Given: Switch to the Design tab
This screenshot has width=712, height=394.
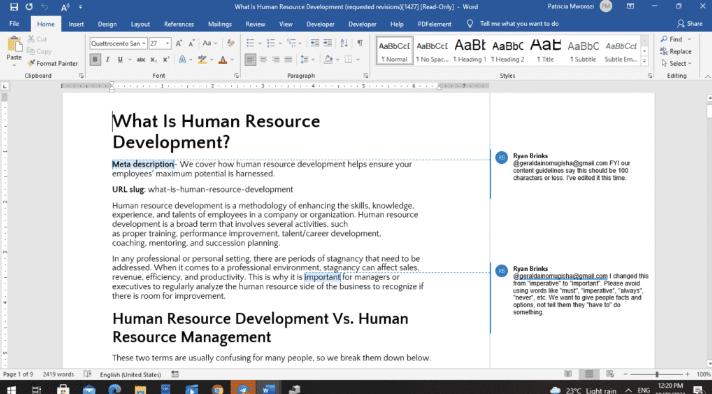Looking at the screenshot, I should click(x=107, y=25).
